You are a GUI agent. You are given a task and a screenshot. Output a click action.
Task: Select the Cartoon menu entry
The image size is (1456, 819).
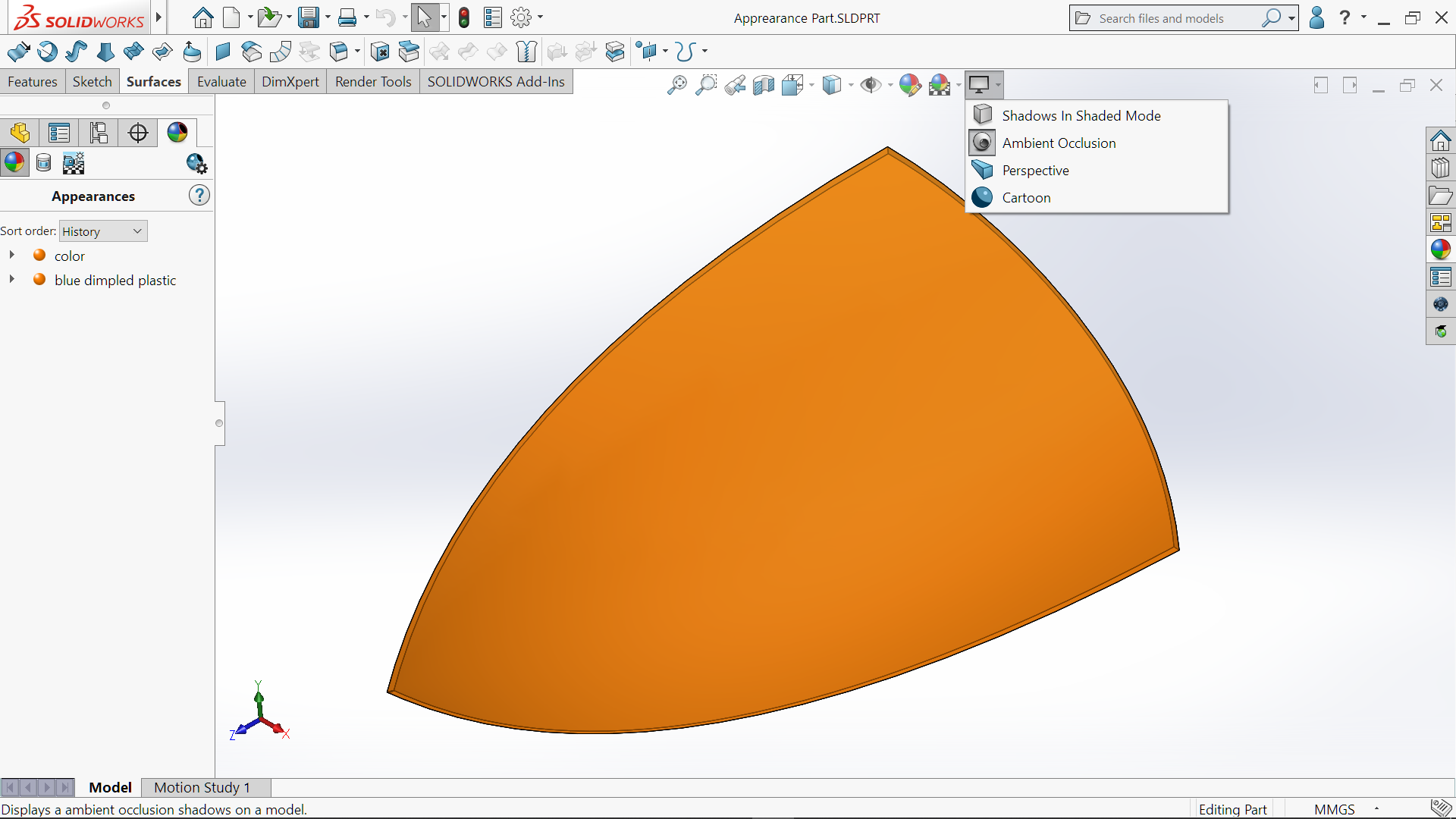(x=1026, y=197)
